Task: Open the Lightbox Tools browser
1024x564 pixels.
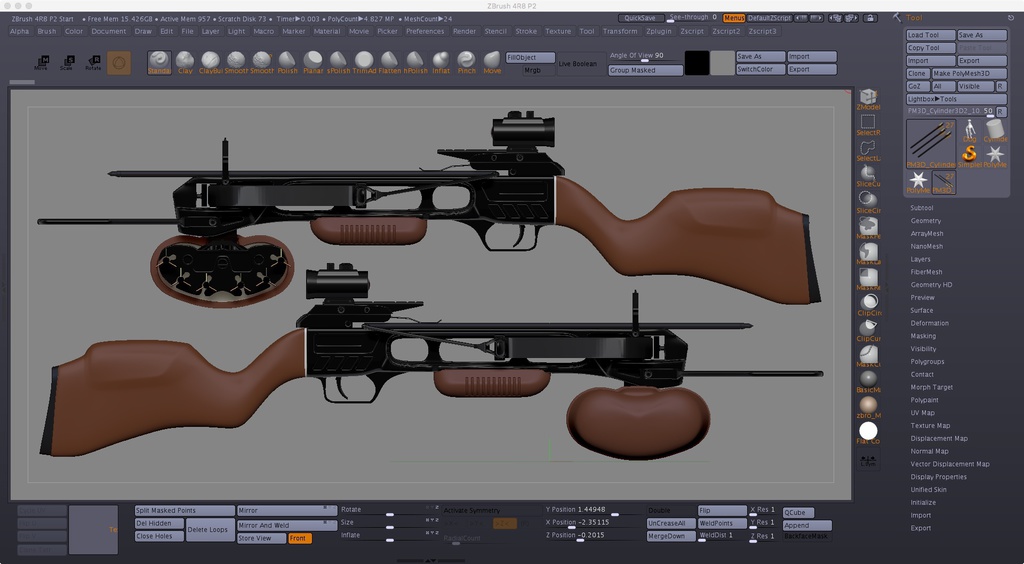Action: (x=956, y=99)
